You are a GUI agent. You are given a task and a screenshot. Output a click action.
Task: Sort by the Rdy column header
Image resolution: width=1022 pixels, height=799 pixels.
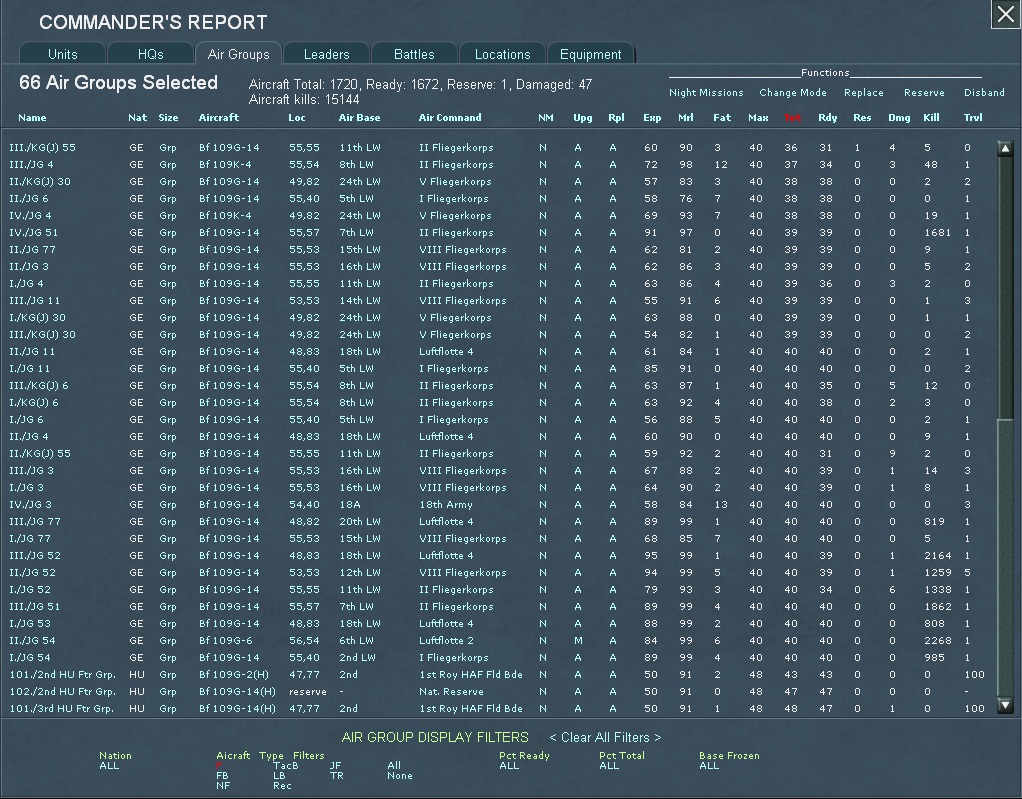tap(828, 117)
